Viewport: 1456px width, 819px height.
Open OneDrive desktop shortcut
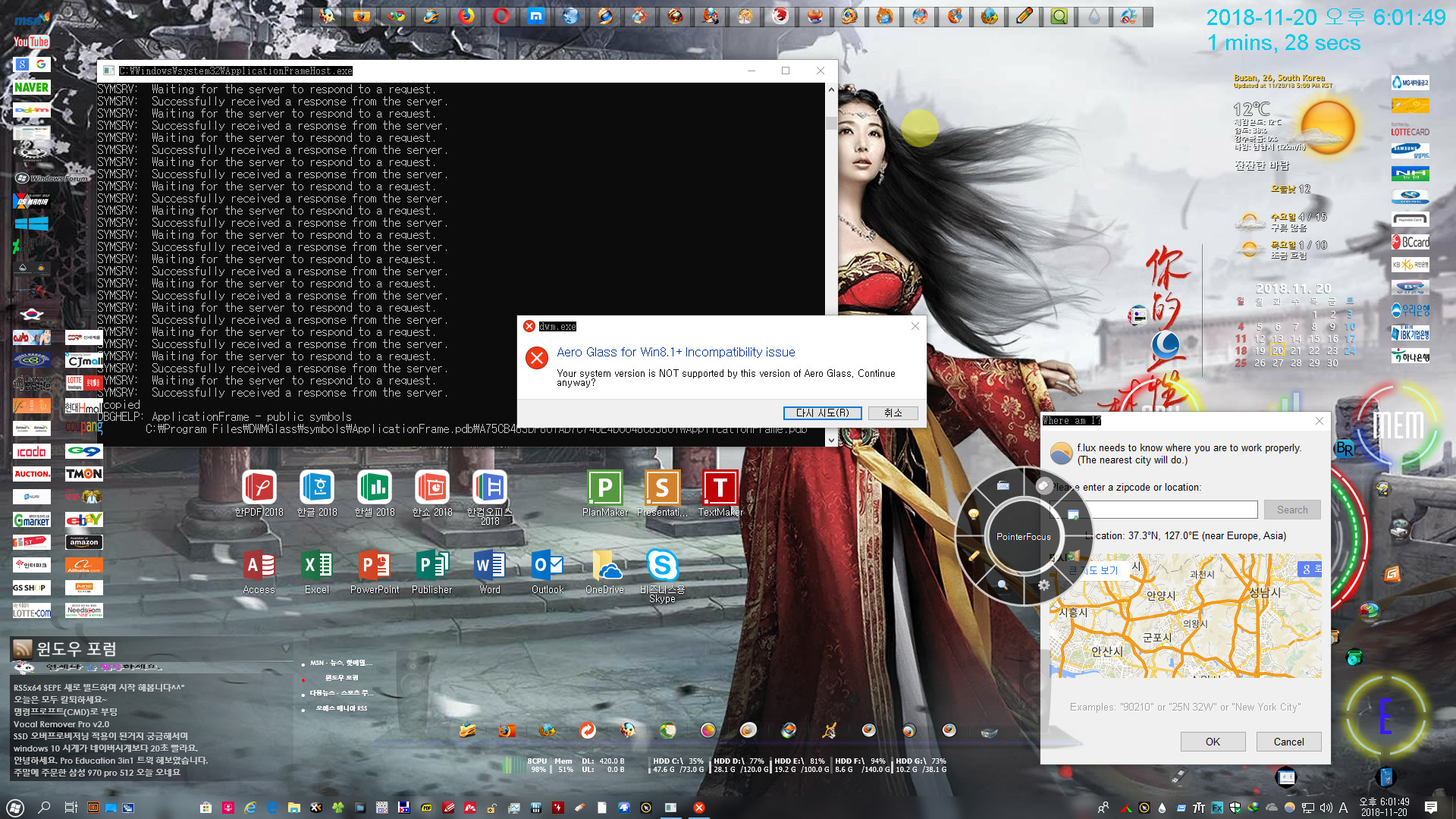pyautogui.click(x=605, y=573)
